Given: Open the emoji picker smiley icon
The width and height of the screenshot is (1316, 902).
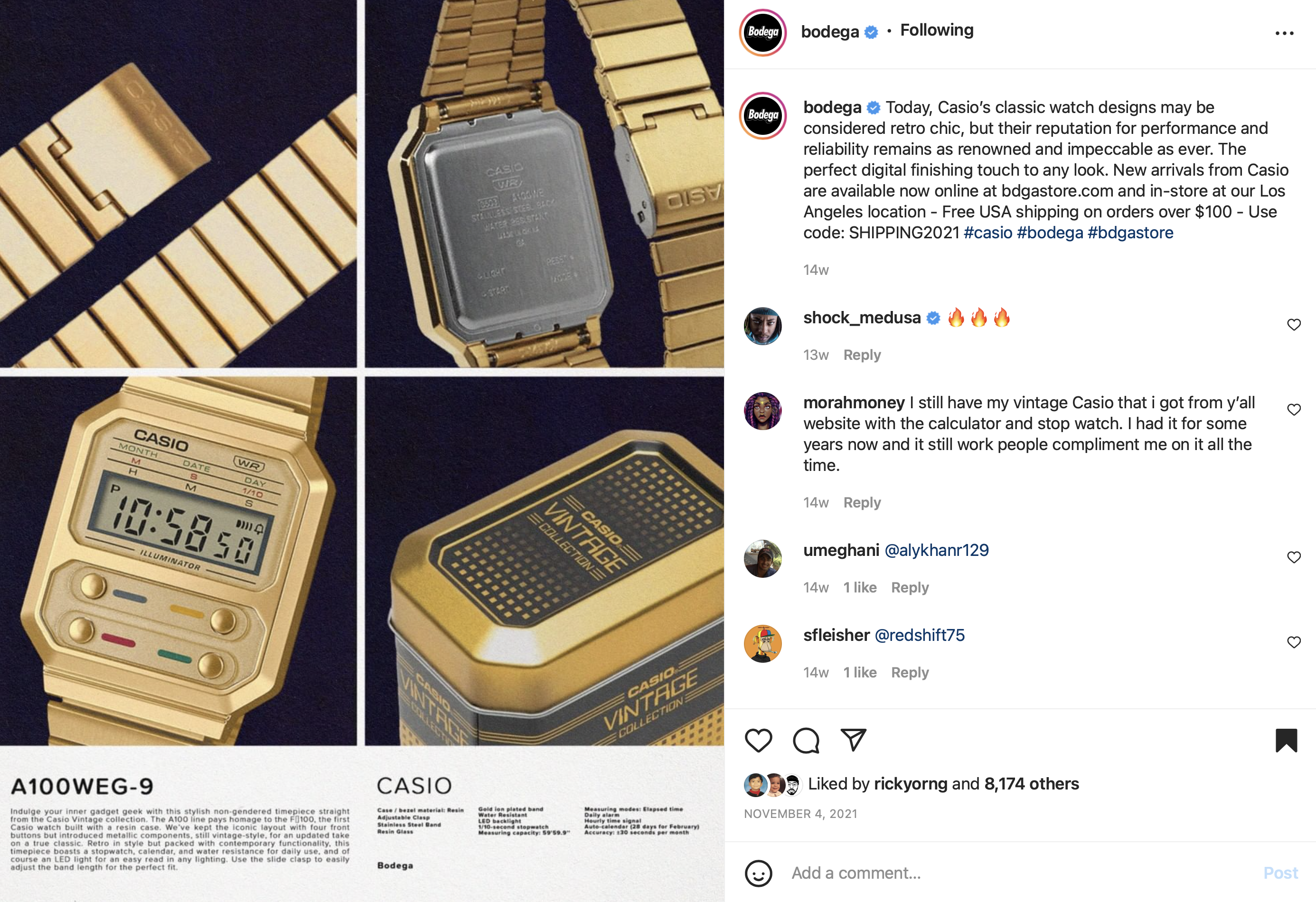Looking at the screenshot, I should 758,873.
